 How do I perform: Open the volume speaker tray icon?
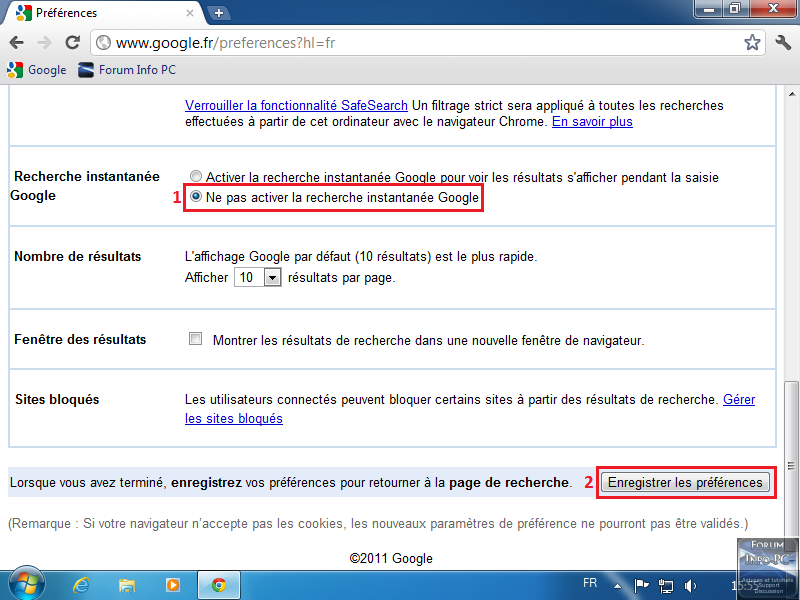click(690, 586)
